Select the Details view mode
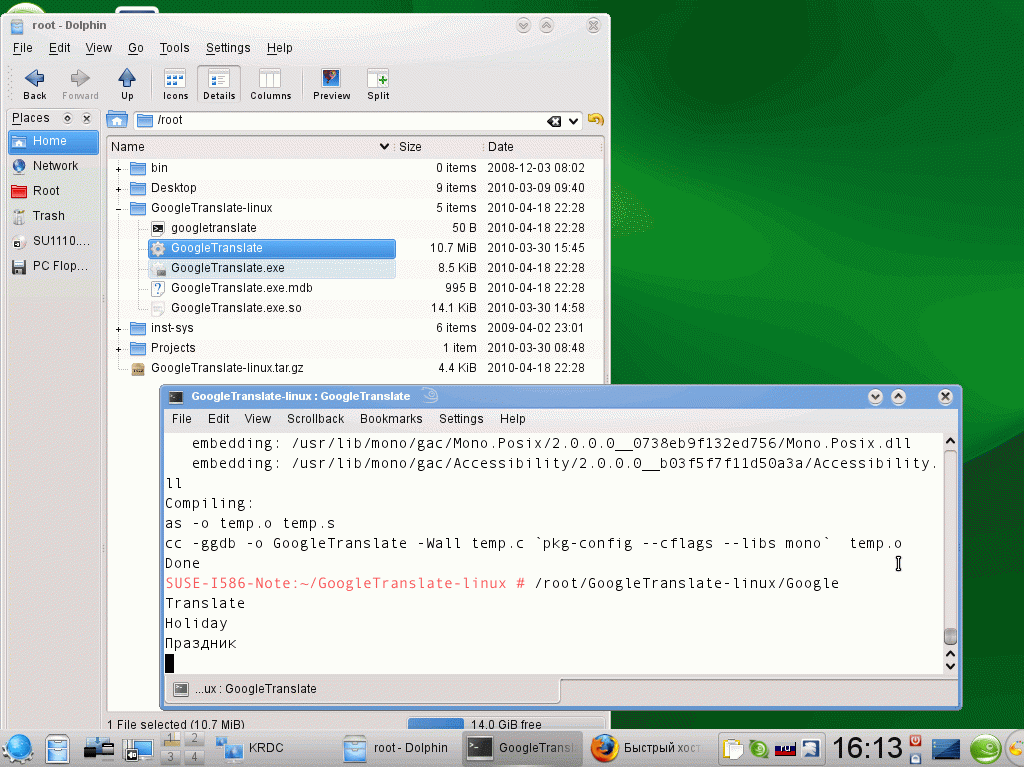Viewport: 1024px width, 767px height. point(219,85)
